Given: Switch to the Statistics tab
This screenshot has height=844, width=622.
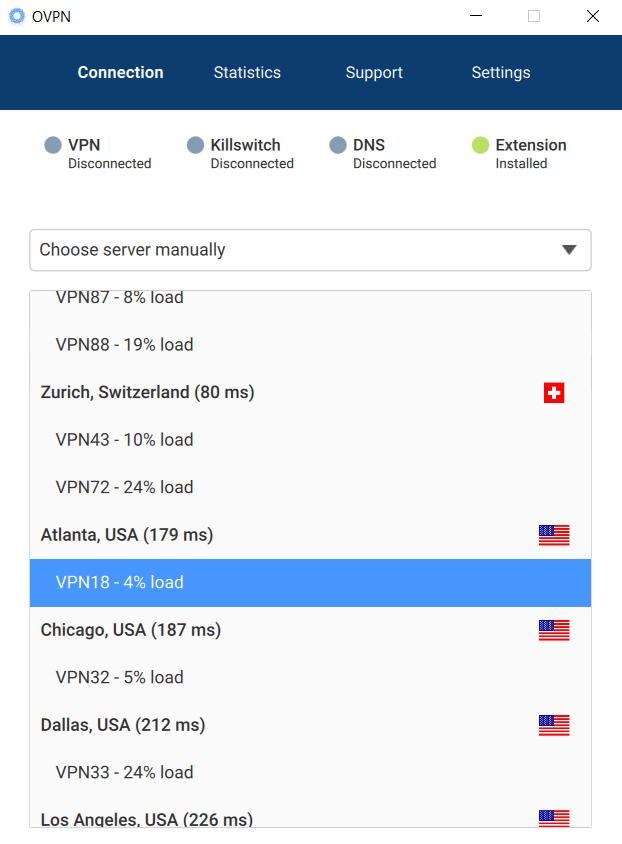Looking at the screenshot, I should (x=246, y=72).
